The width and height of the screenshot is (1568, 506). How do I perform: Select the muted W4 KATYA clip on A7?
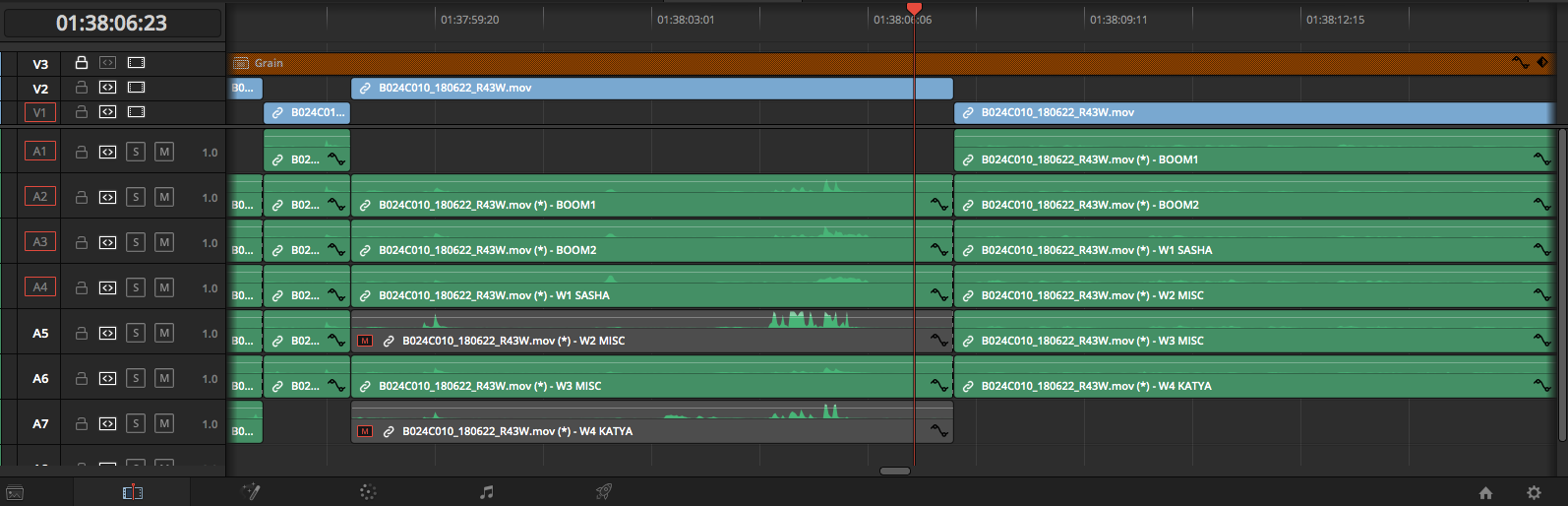pos(651,422)
